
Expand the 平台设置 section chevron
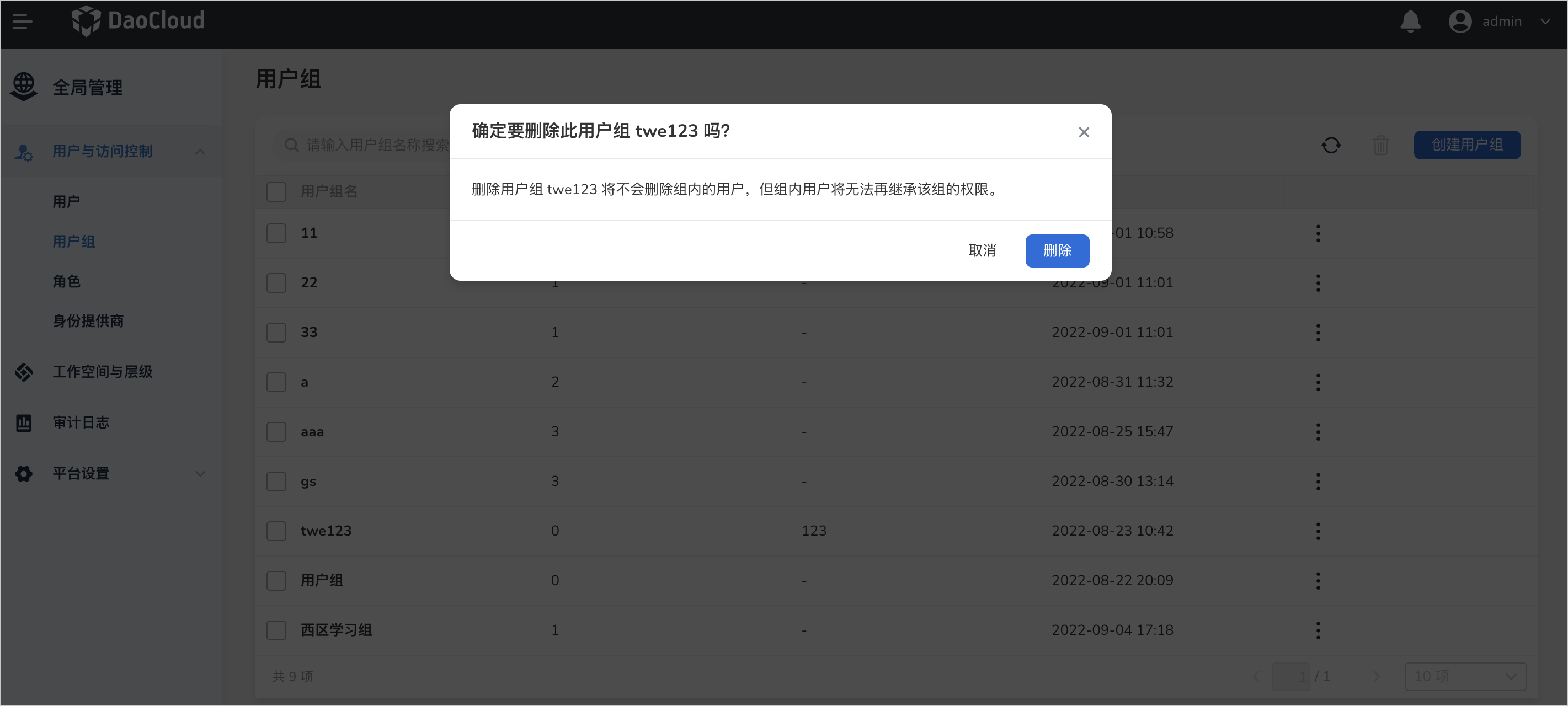(x=200, y=473)
